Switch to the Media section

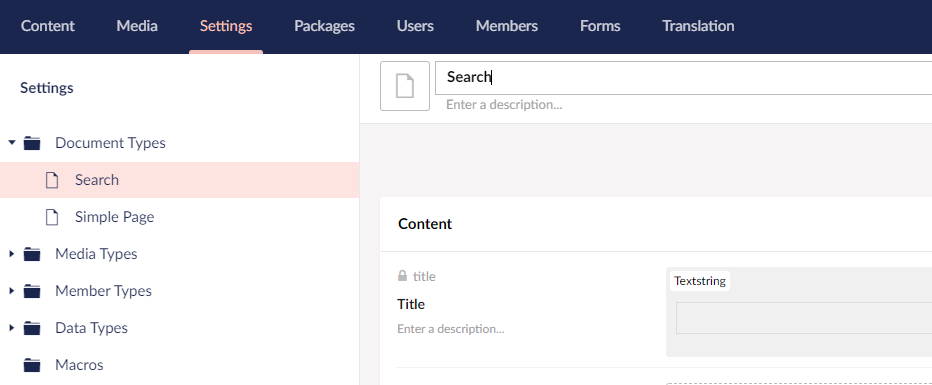tap(137, 26)
